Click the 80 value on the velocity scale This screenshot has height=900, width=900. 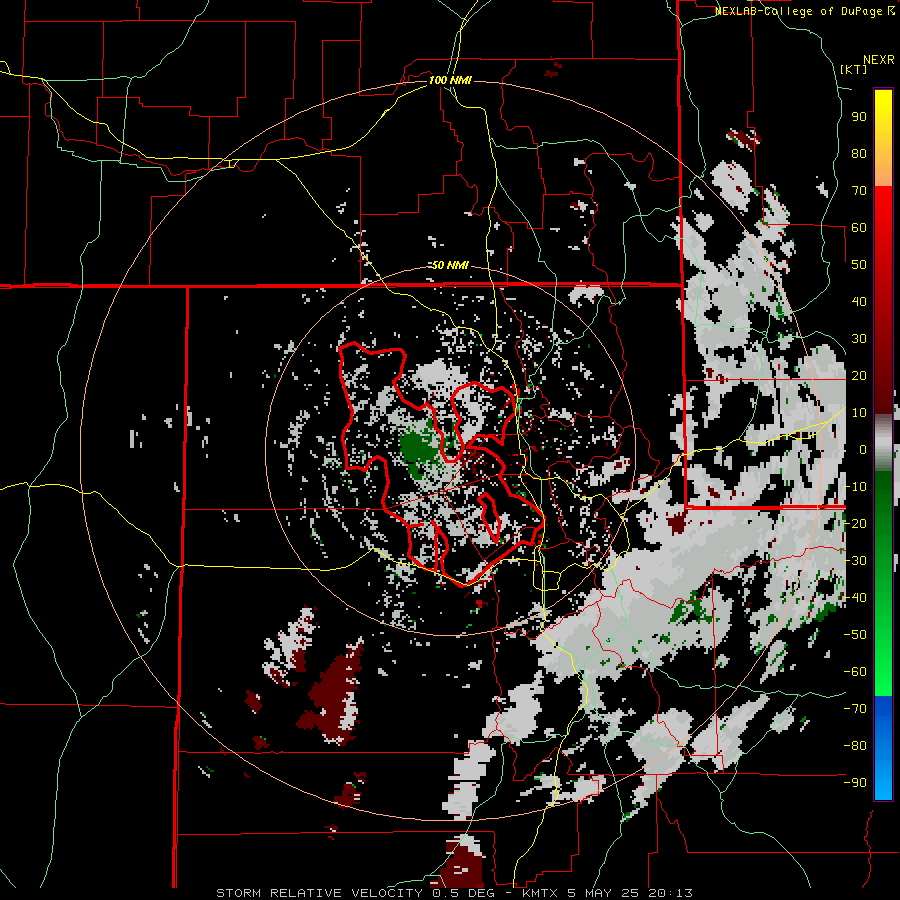(859, 153)
